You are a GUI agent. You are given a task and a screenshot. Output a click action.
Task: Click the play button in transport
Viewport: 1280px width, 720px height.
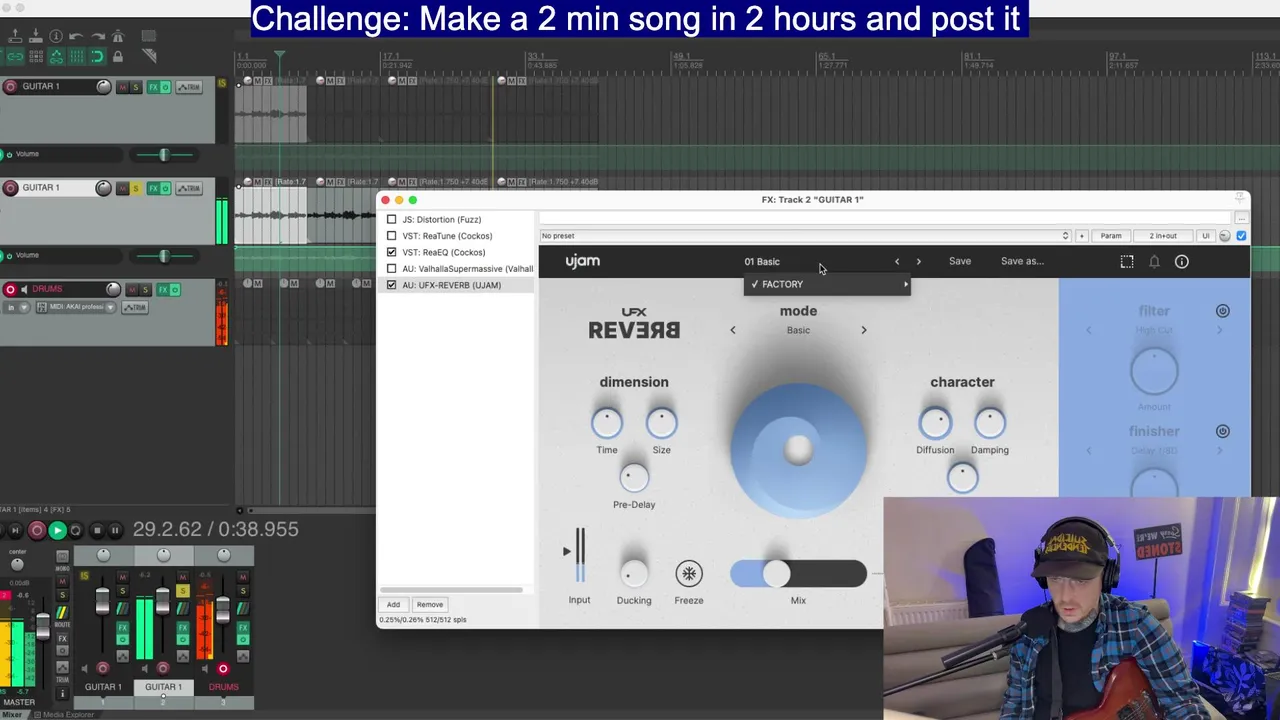(x=58, y=530)
